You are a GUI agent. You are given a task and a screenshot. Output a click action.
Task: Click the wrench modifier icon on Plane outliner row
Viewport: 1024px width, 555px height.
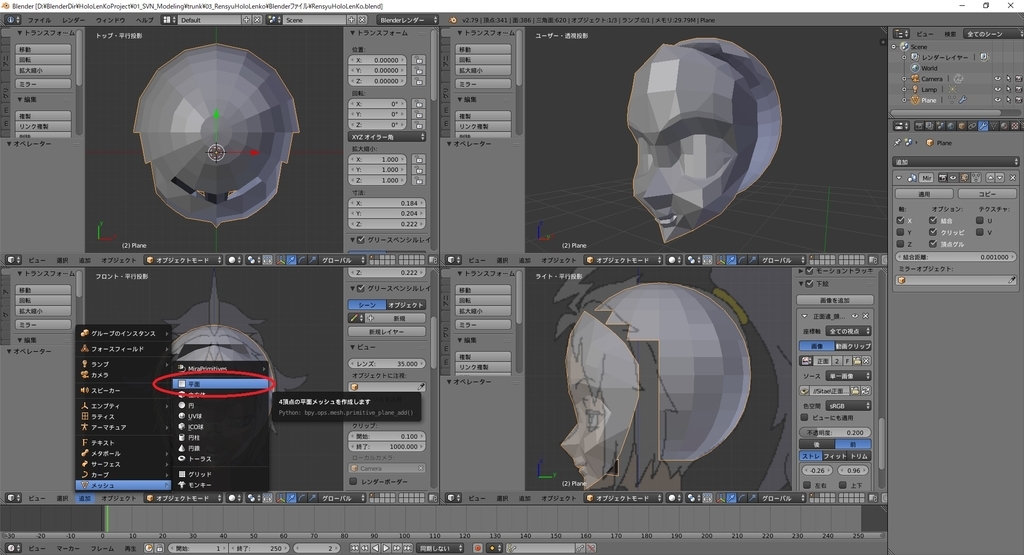click(963, 100)
